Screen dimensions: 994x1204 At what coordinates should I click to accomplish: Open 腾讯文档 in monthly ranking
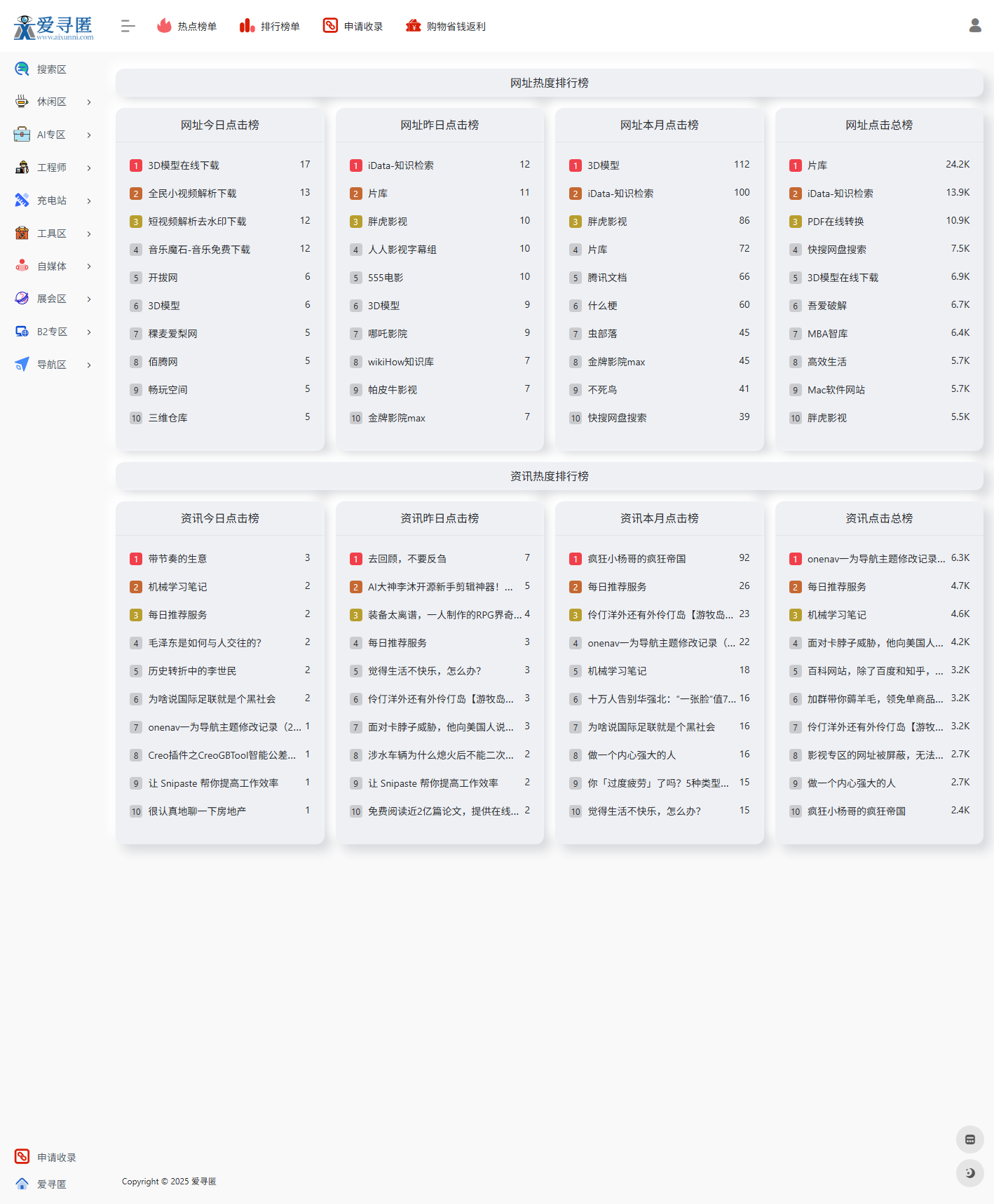[607, 278]
